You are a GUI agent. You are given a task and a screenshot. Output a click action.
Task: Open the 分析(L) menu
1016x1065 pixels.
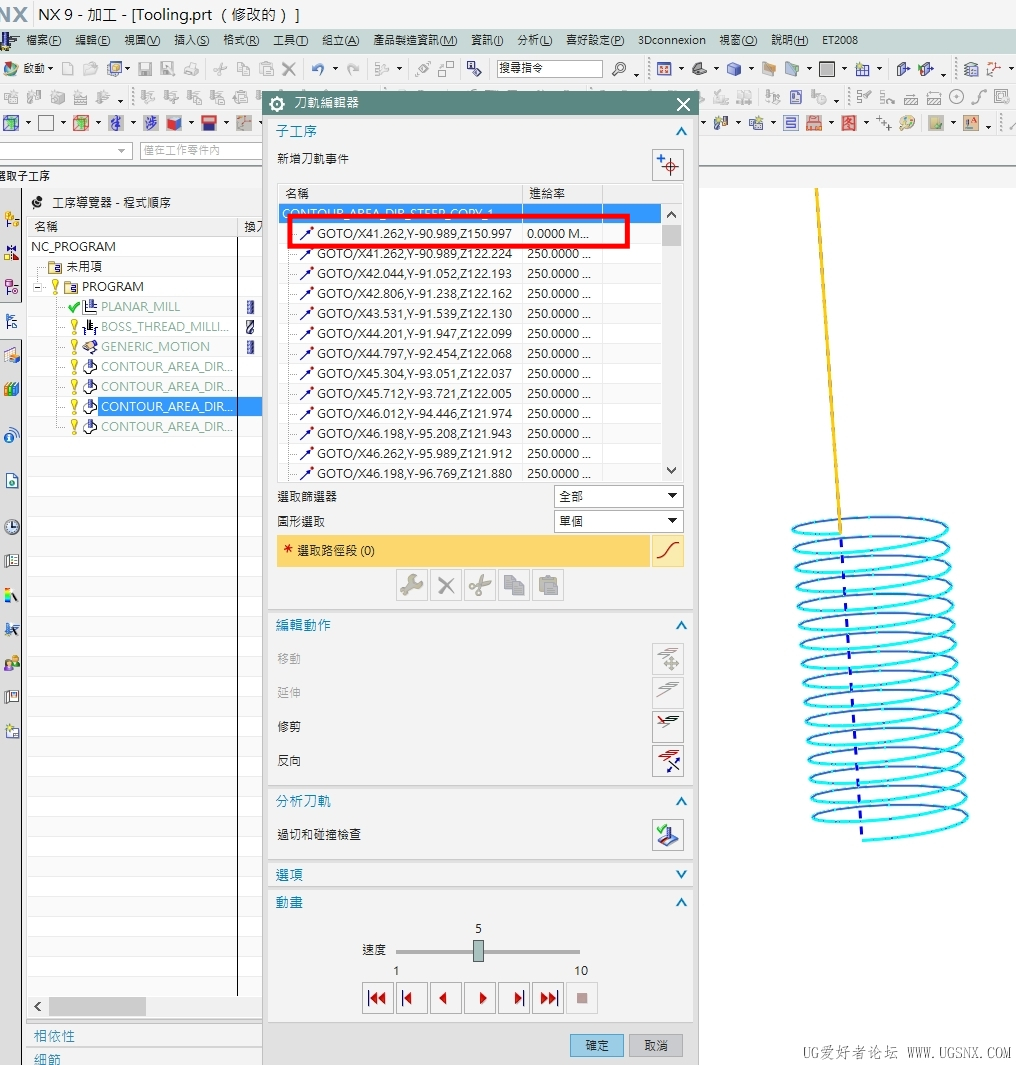click(534, 40)
